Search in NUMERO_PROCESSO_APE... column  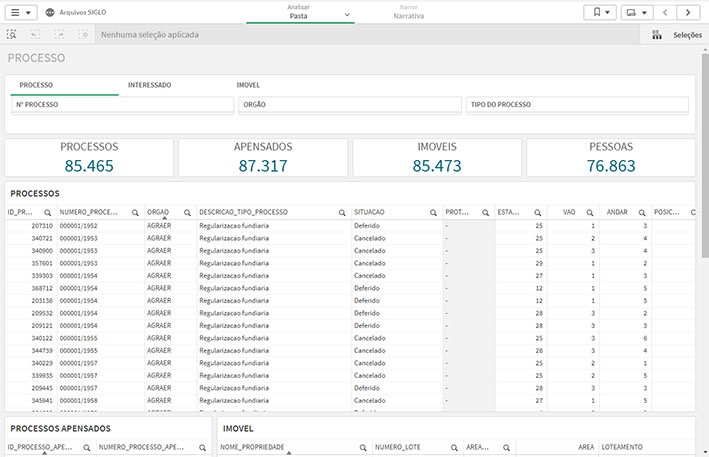click(x=202, y=448)
